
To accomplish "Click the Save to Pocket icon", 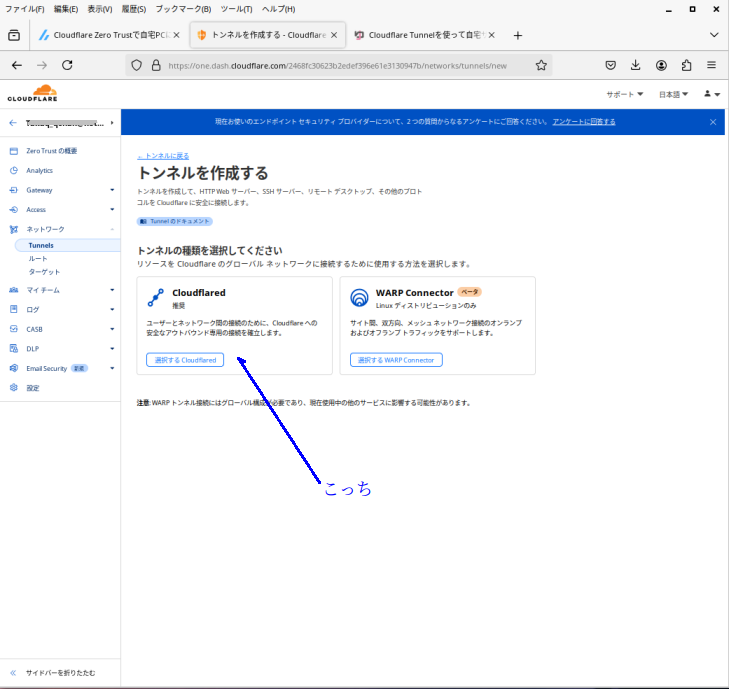I will (x=610, y=65).
